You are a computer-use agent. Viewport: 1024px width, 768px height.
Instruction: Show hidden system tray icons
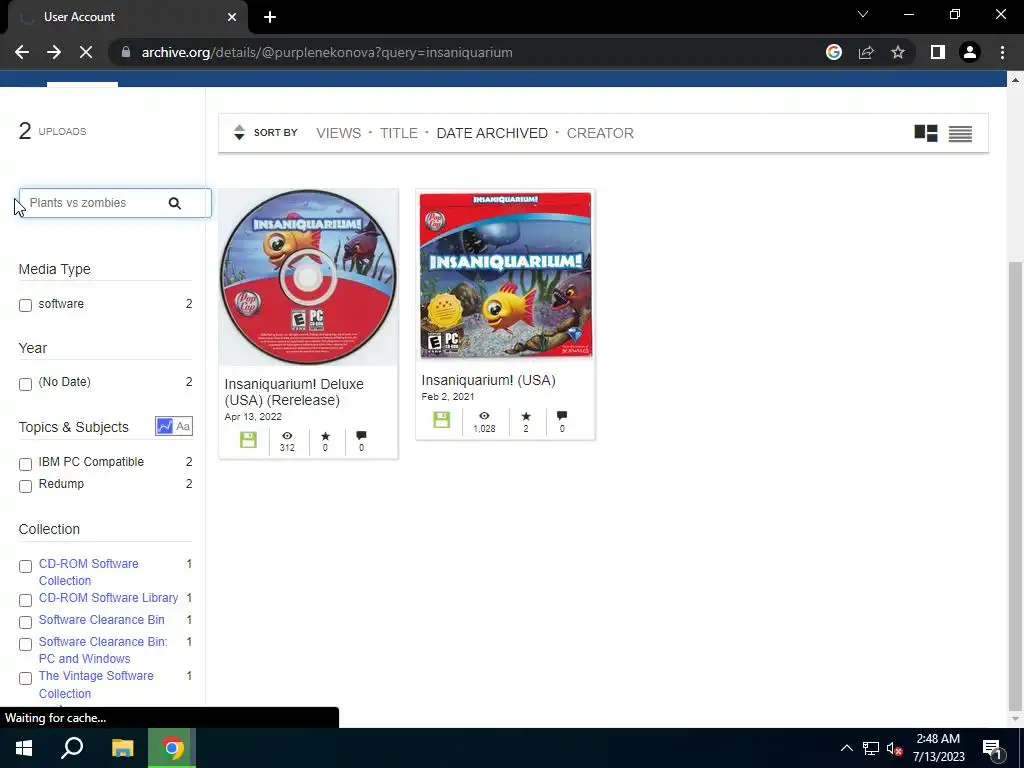pyautogui.click(x=846, y=748)
